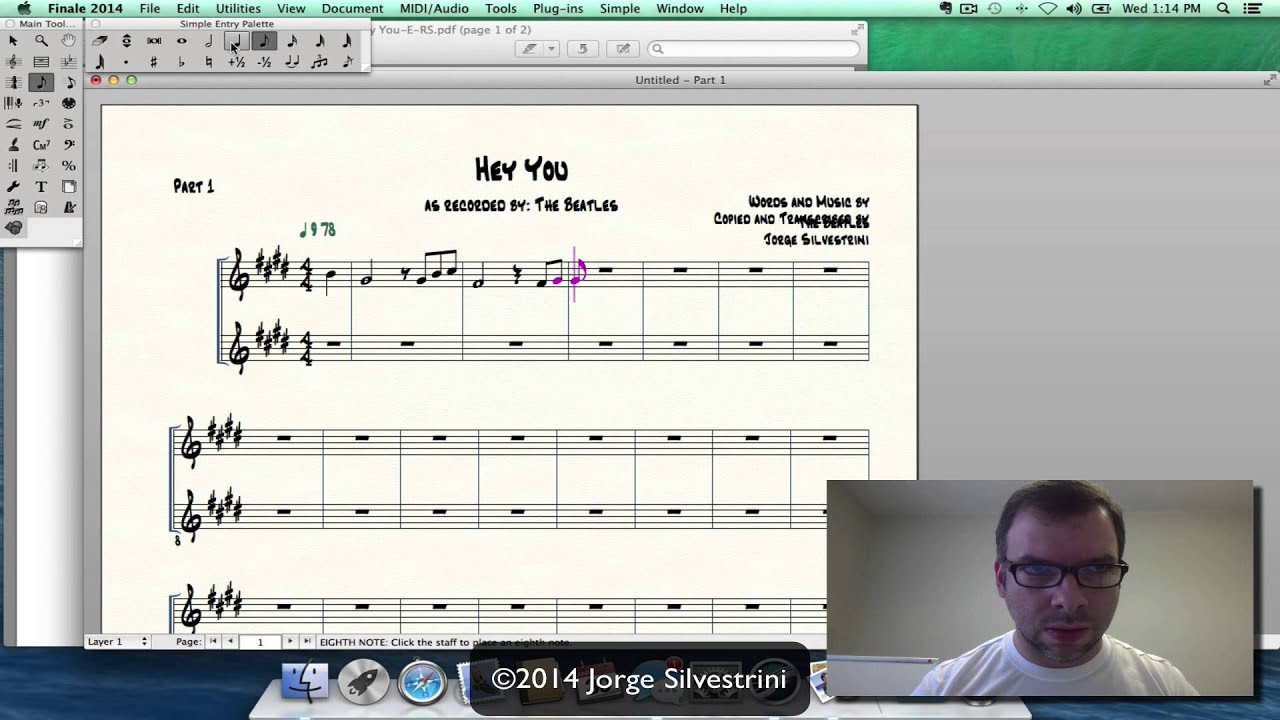The height and width of the screenshot is (720, 1280).
Task: Select the Lyrics tool
Action: click(13, 145)
